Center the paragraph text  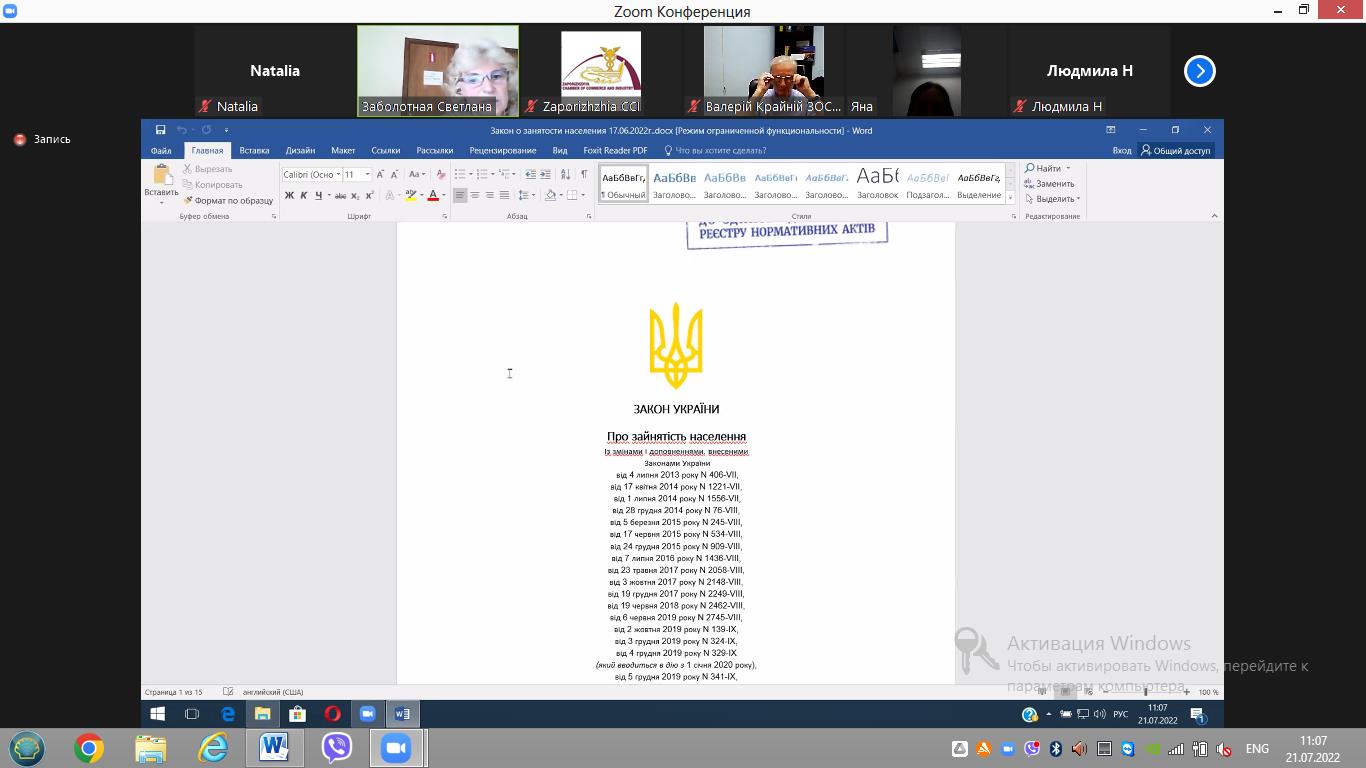[475, 195]
